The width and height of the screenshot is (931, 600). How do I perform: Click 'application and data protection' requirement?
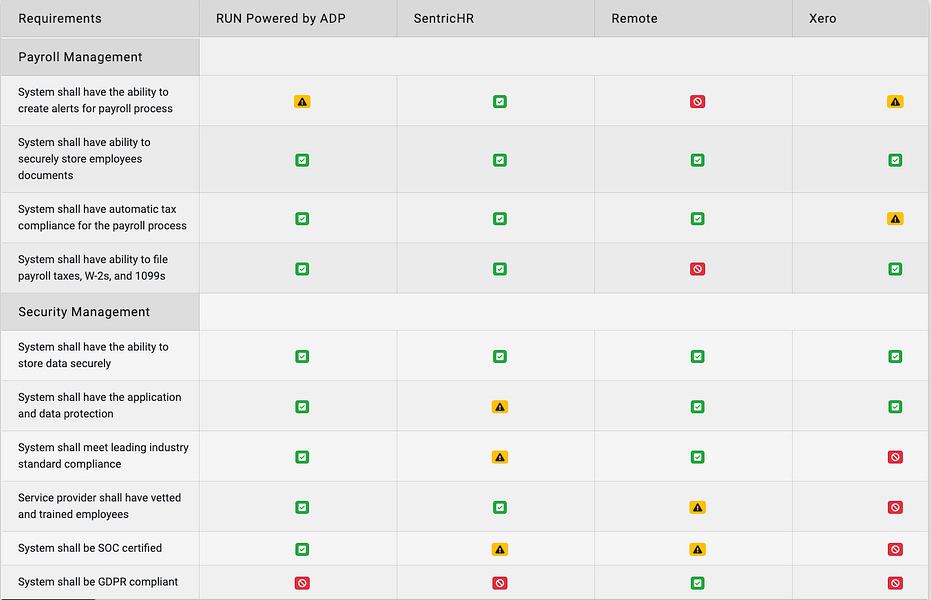click(100, 405)
